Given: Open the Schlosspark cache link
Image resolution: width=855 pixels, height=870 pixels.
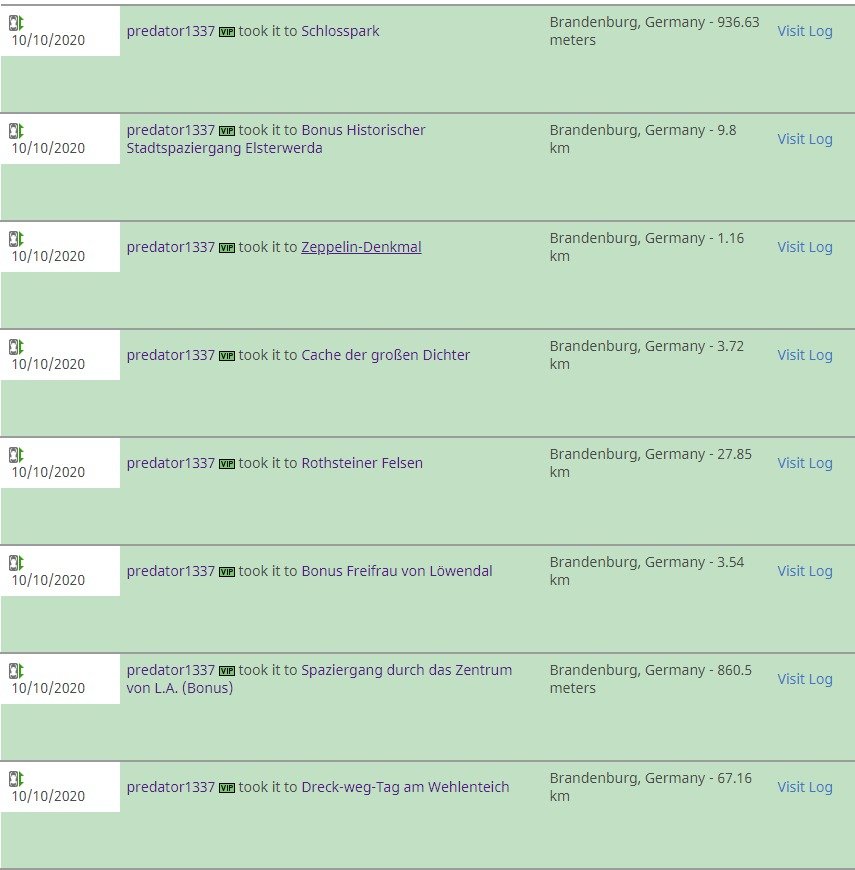Looking at the screenshot, I should tap(340, 31).
